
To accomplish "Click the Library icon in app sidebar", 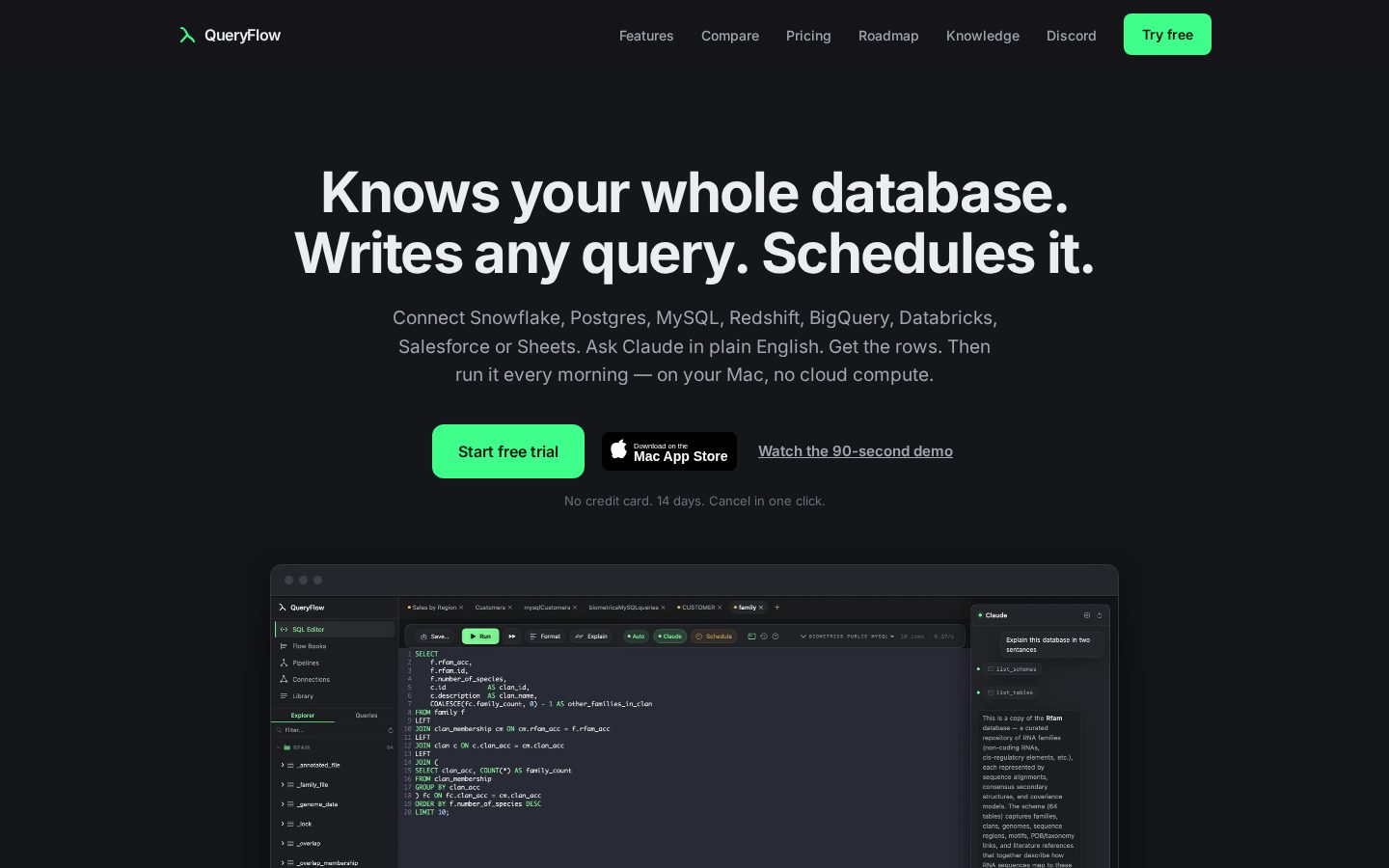I will click(x=285, y=695).
